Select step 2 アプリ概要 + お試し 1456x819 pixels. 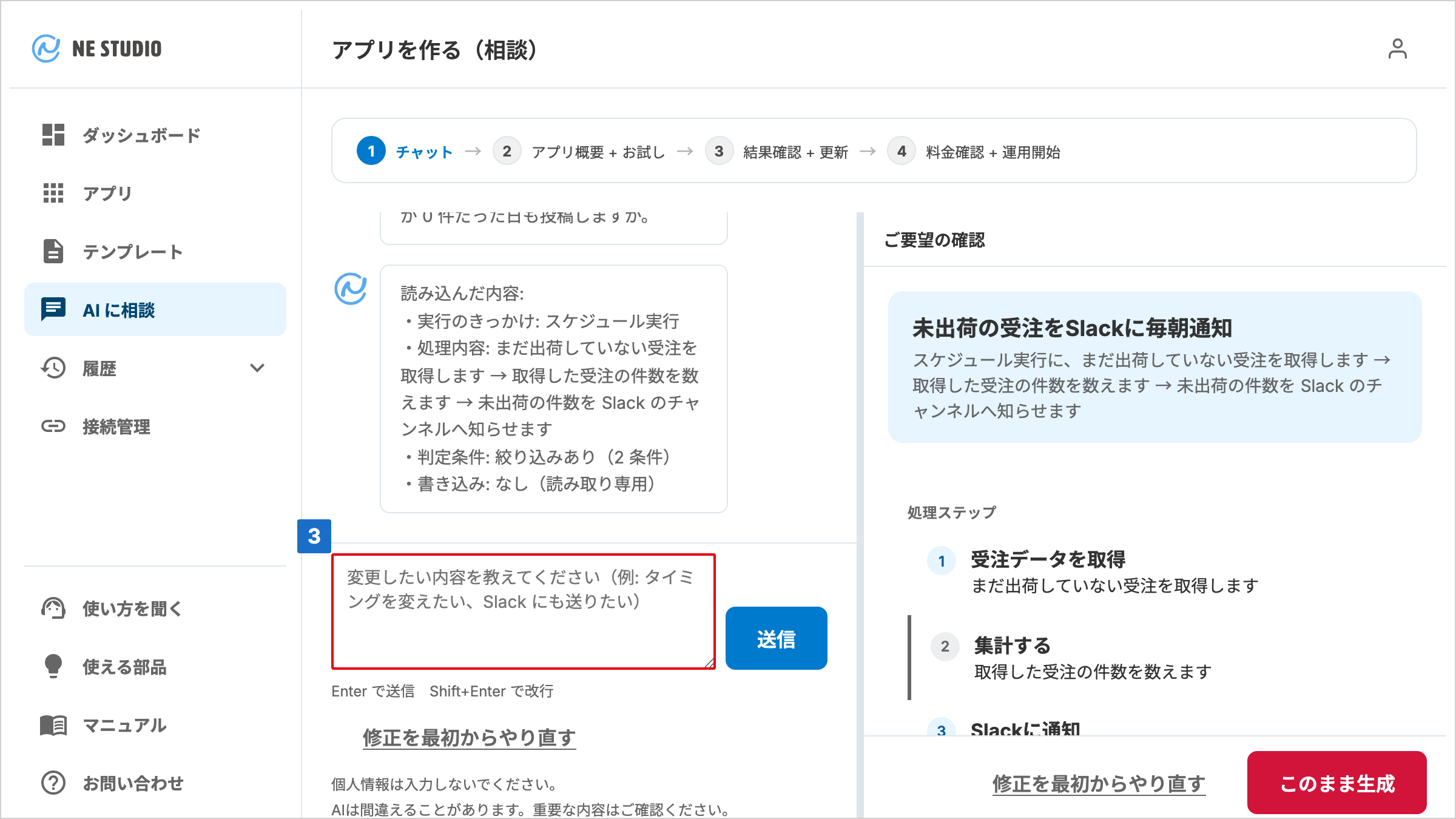pos(579,151)
